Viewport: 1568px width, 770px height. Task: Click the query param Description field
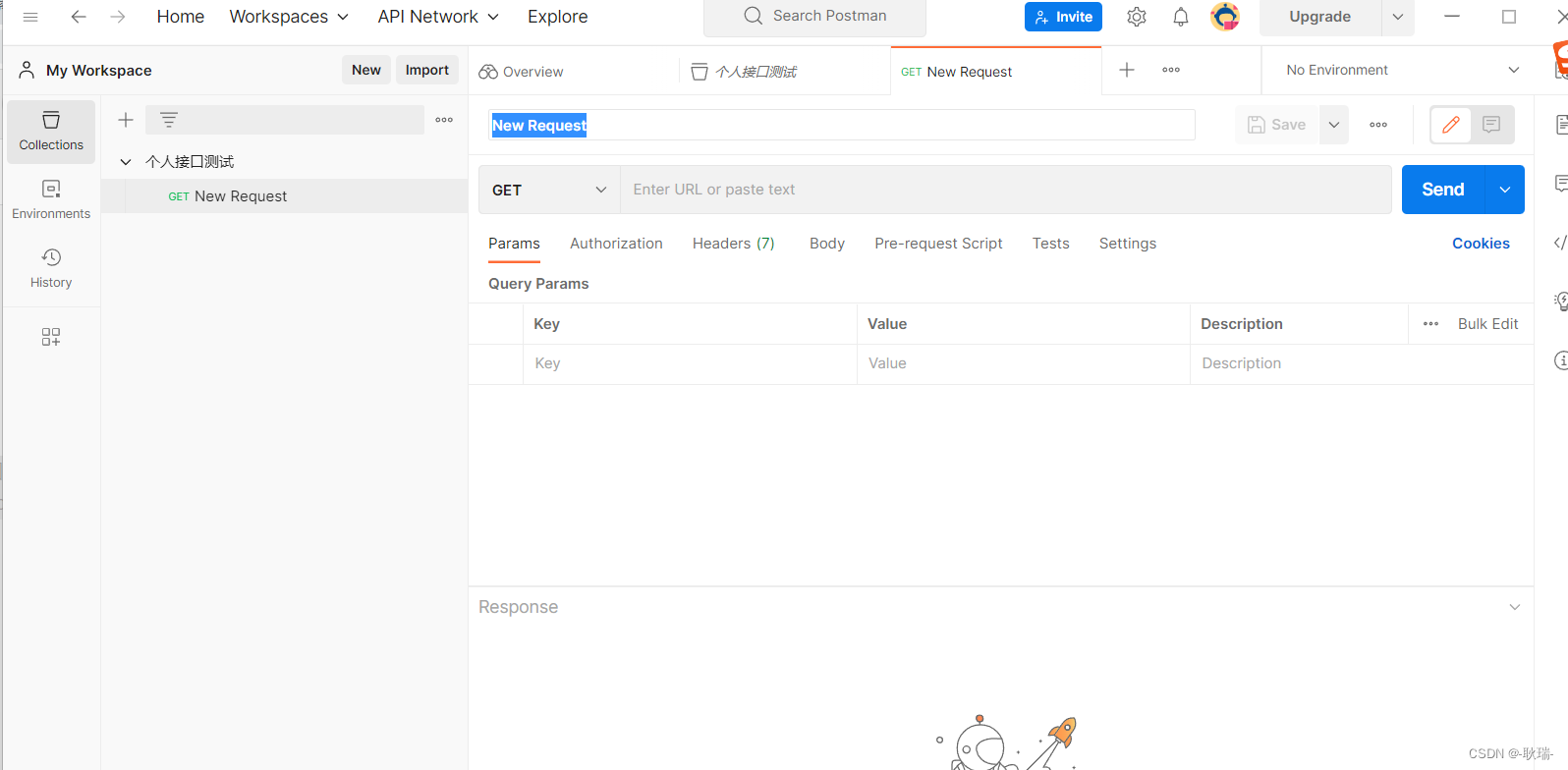(1362, 363)
